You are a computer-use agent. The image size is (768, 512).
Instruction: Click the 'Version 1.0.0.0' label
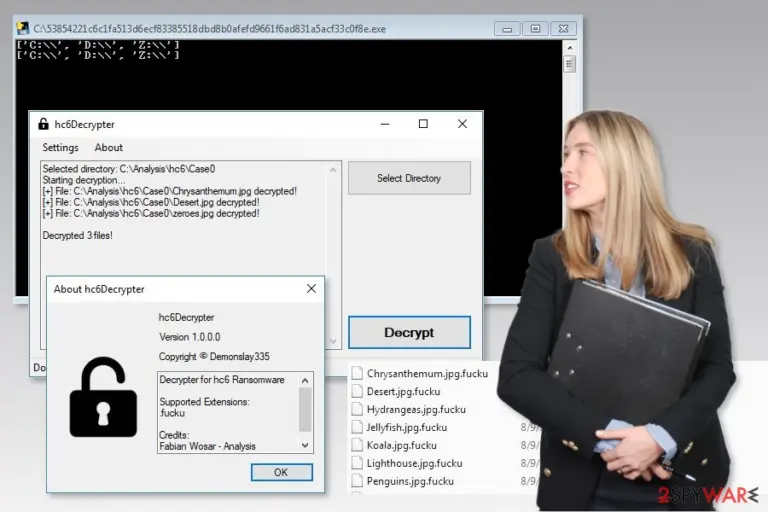[x=190, y=337]
